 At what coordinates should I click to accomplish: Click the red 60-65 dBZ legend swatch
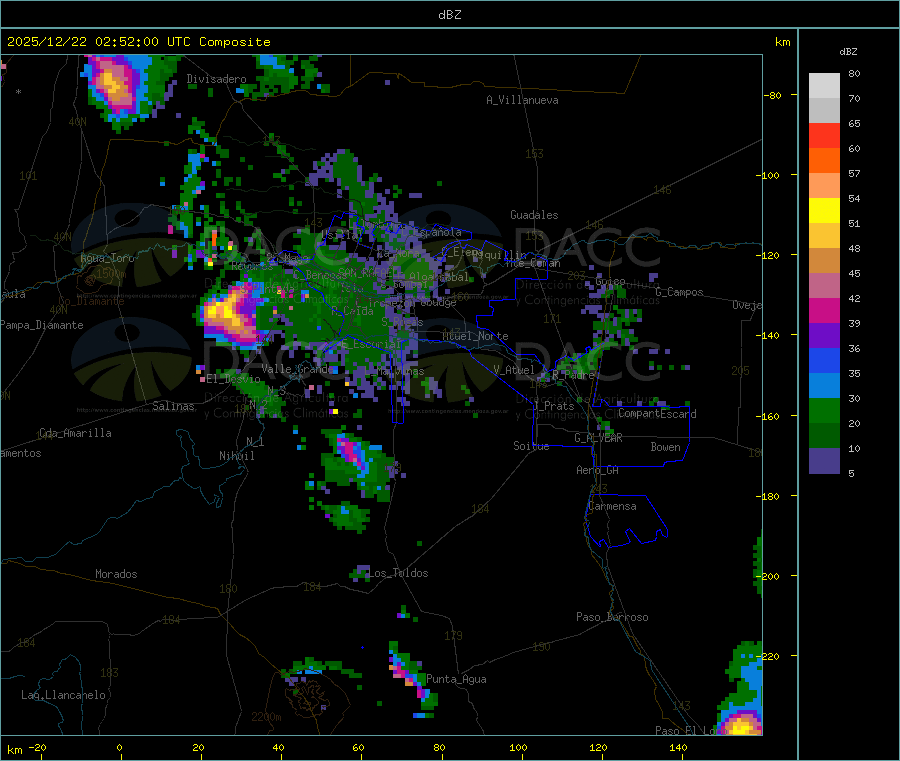(x=824, y=135)
